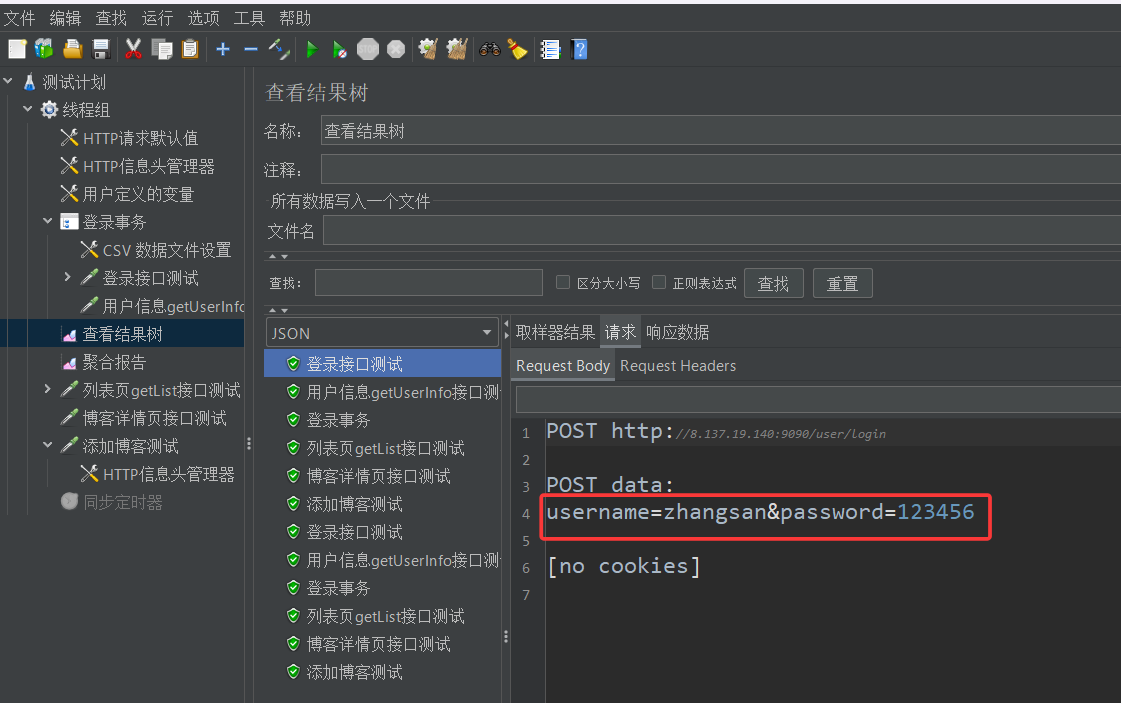Click Start no pauses icon

(340, 49)
